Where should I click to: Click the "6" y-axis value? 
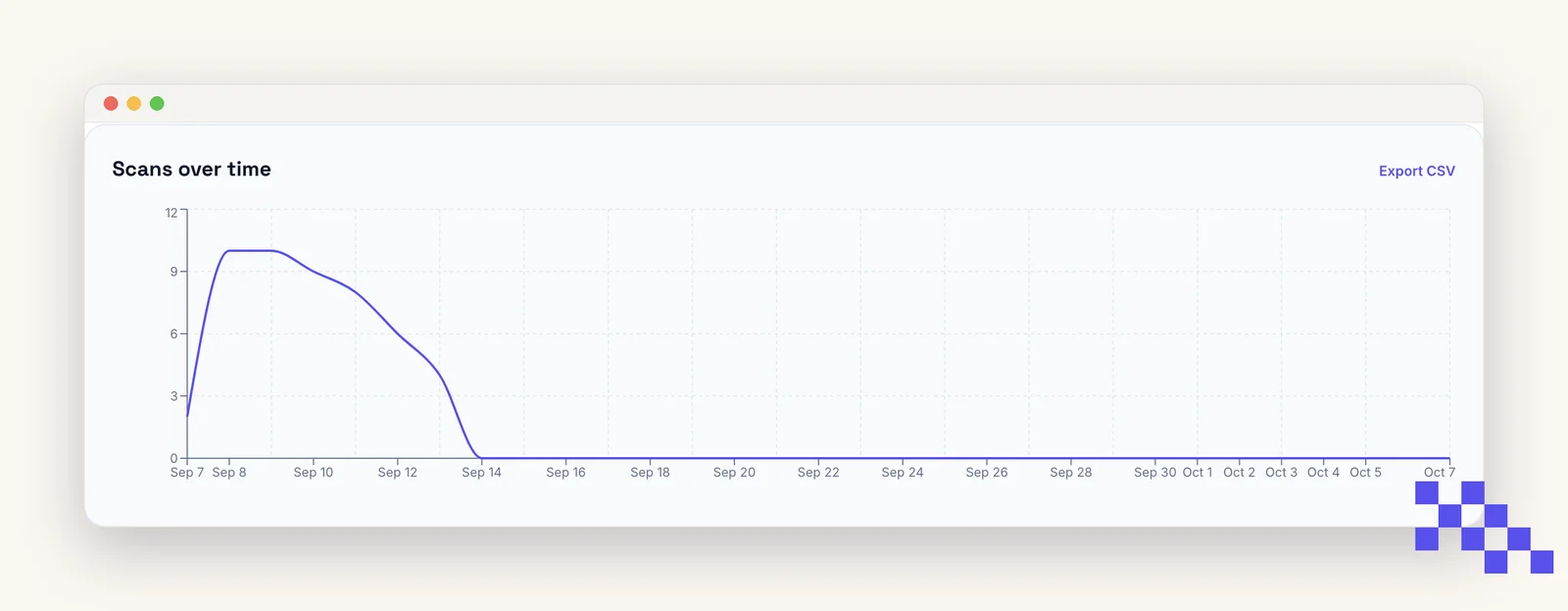[x=174, y=333]
